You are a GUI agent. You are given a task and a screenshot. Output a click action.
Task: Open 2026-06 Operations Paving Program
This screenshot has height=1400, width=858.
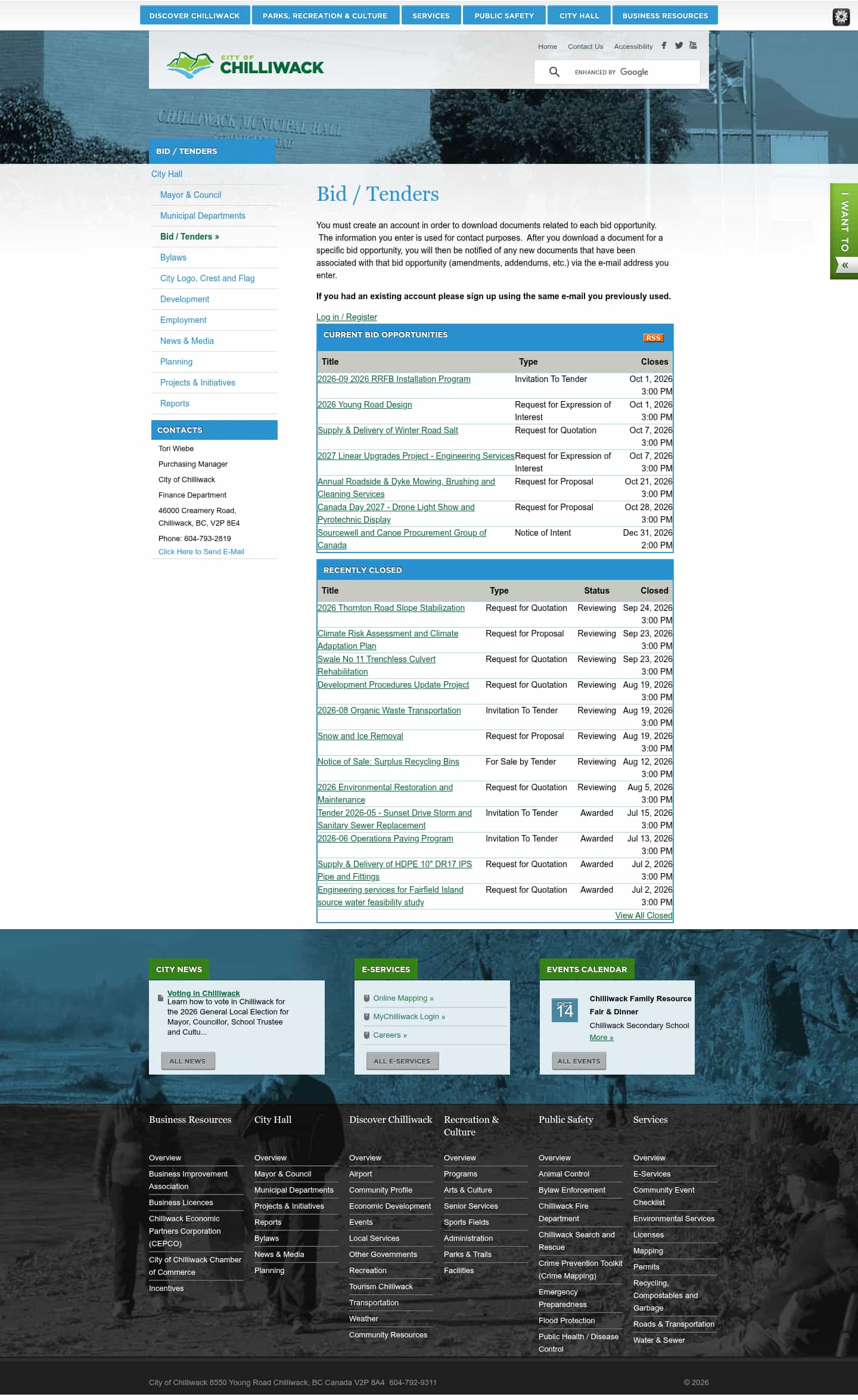click(386, 839)
